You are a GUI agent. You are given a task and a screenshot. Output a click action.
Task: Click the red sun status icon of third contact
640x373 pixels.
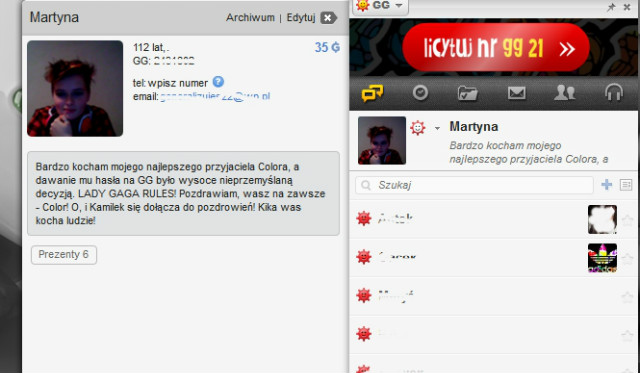(364, 295)
